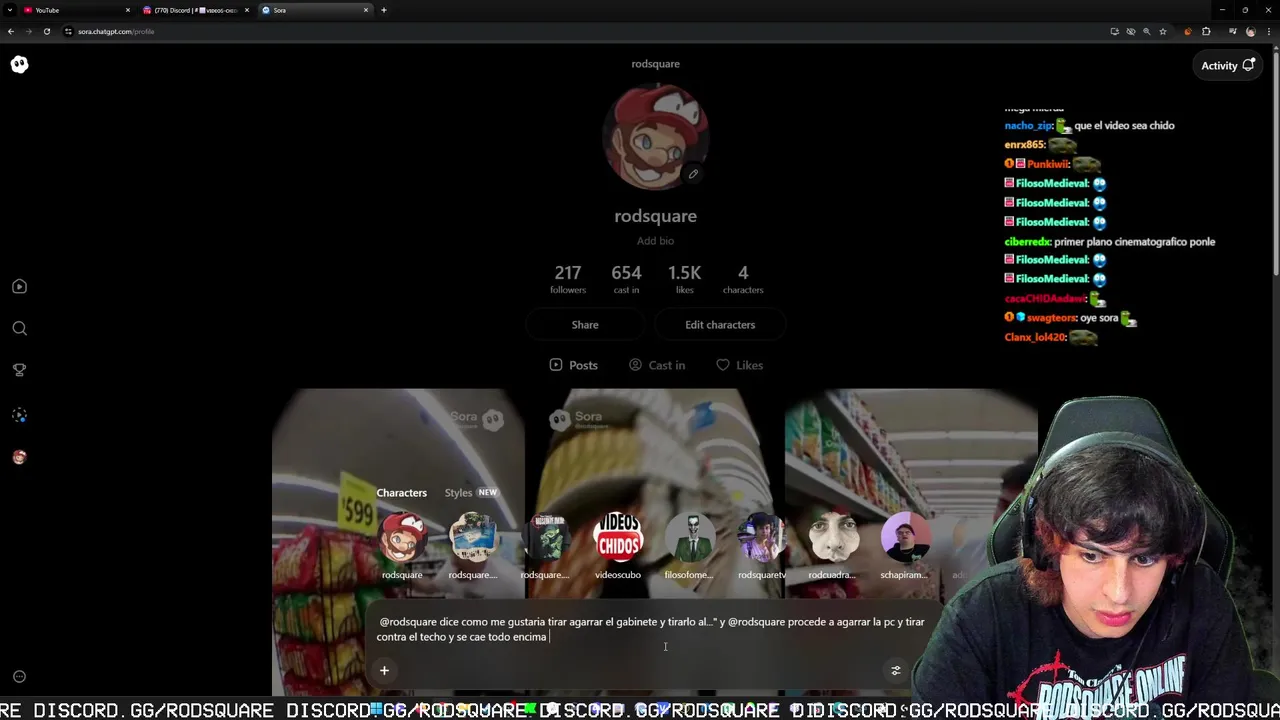Open the browser extensions puzzle icon

[1206, 31]
